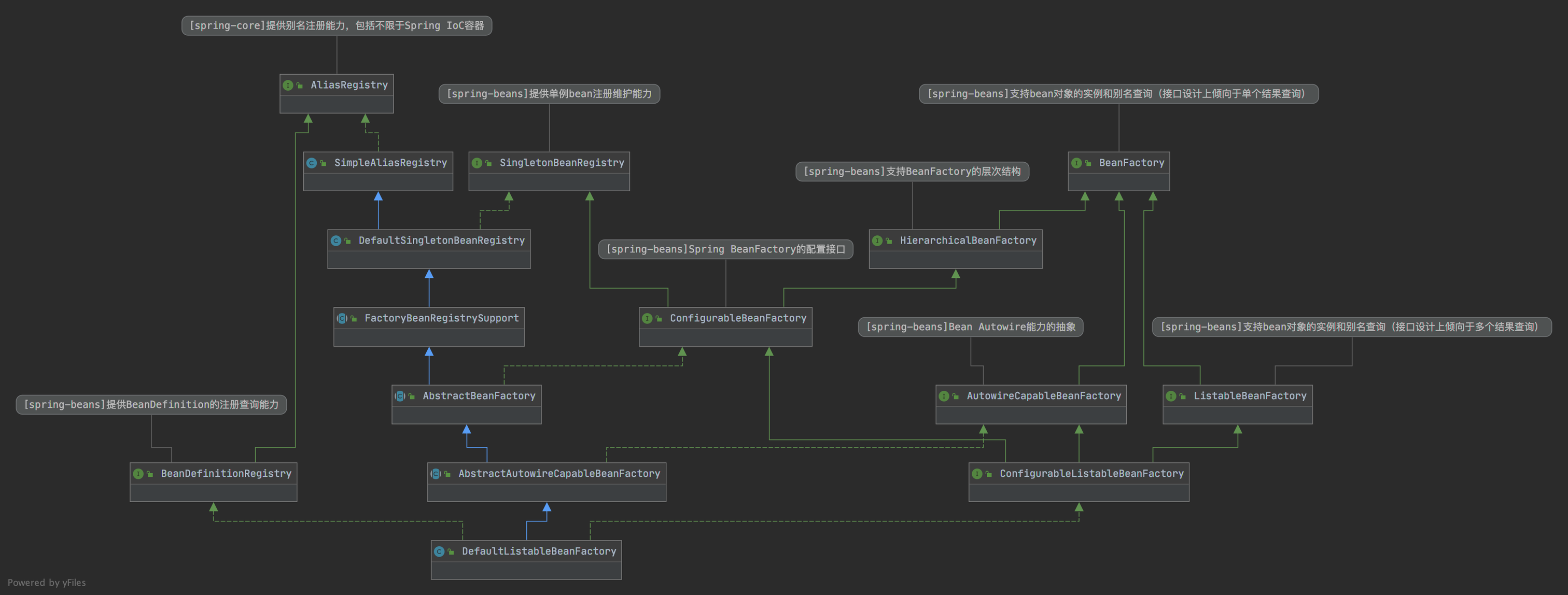Click the class icon on SimpleAliasRegistry node

pos(312,163)
